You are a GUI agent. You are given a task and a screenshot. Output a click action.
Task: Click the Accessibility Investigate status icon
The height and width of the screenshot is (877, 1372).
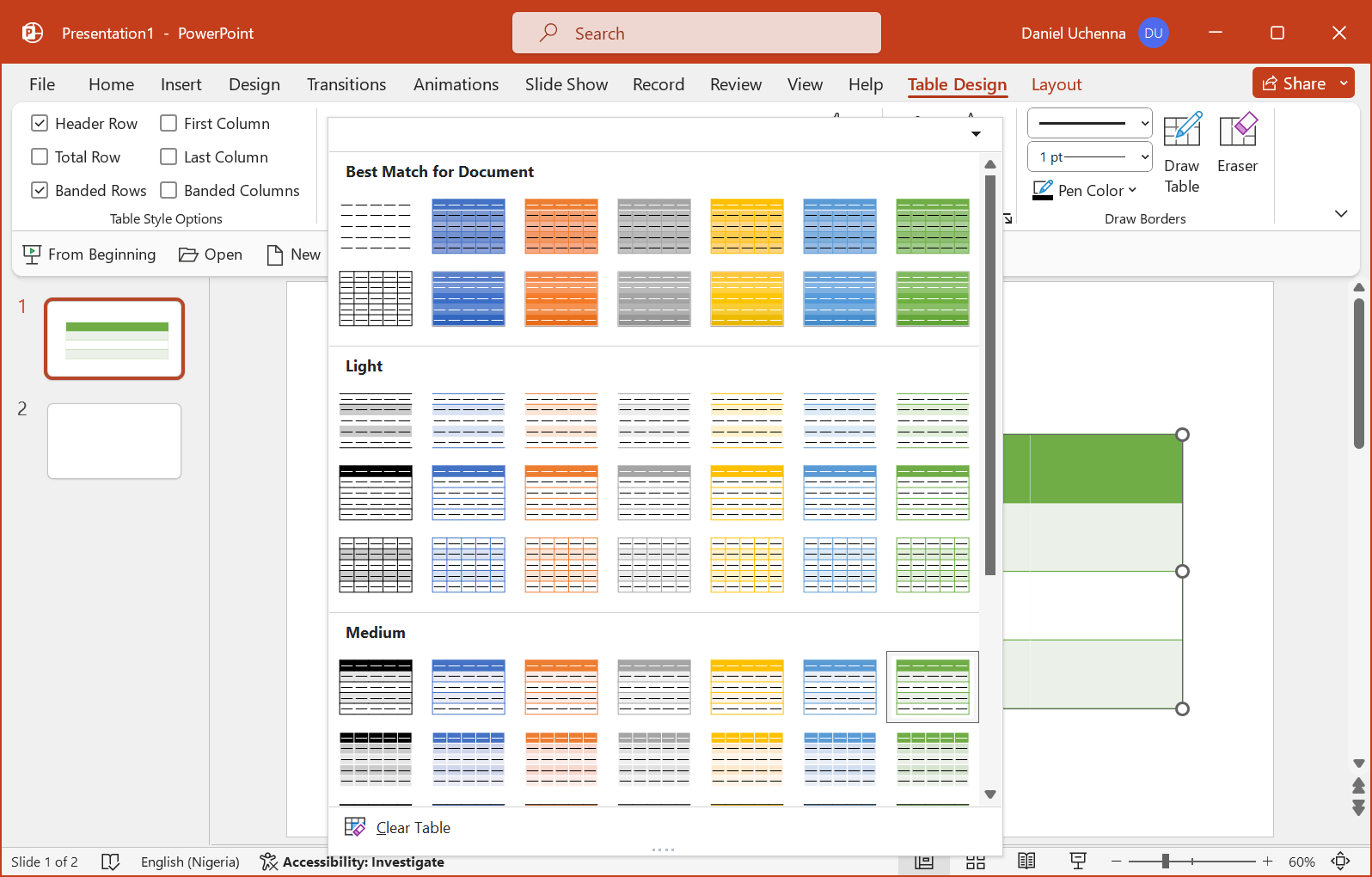pyautogui.click(x=269, y=862)
